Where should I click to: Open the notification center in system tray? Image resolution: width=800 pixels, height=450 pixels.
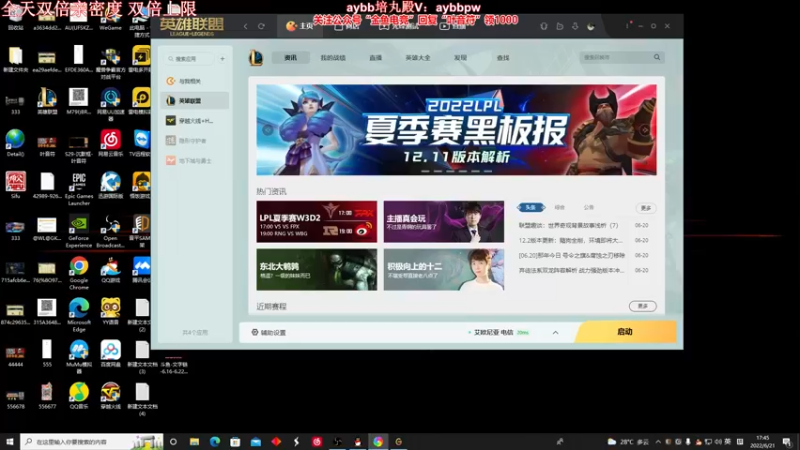coord(788,441)
